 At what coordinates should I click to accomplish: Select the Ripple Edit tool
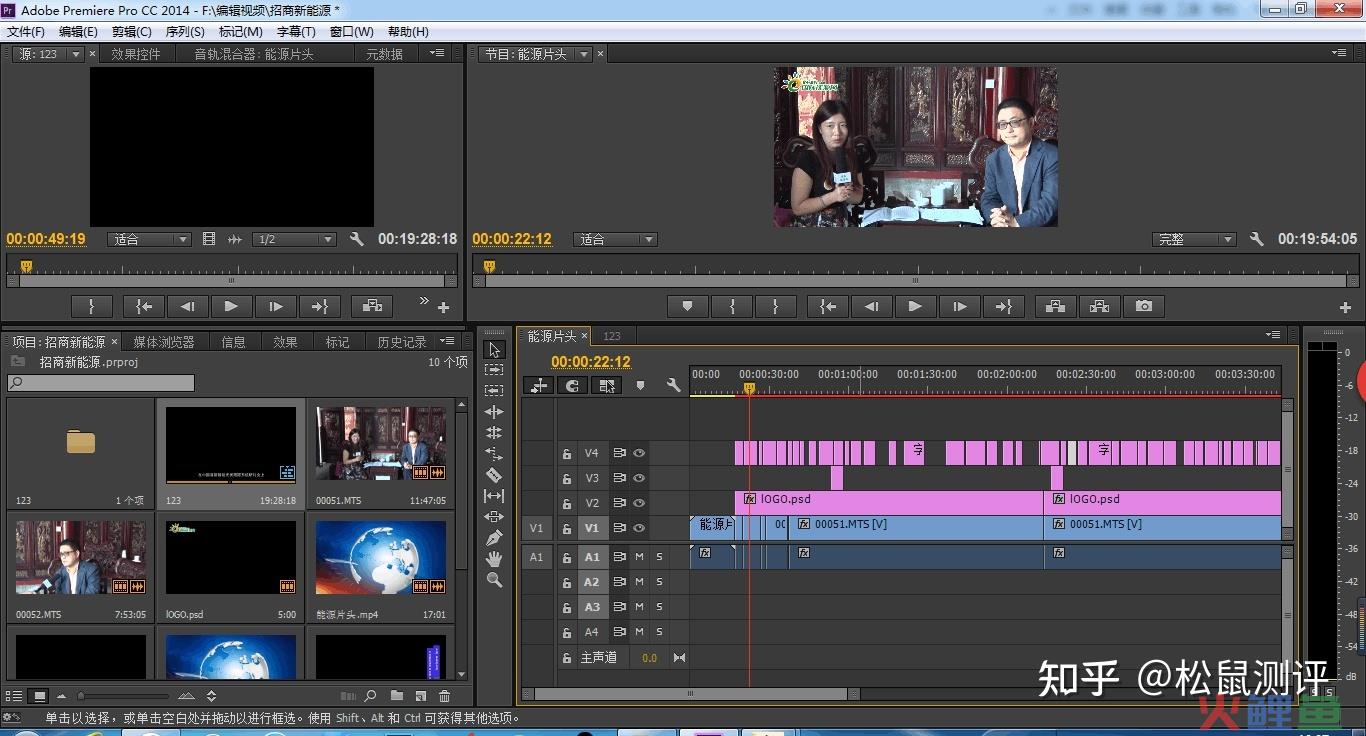click(494, 412)
